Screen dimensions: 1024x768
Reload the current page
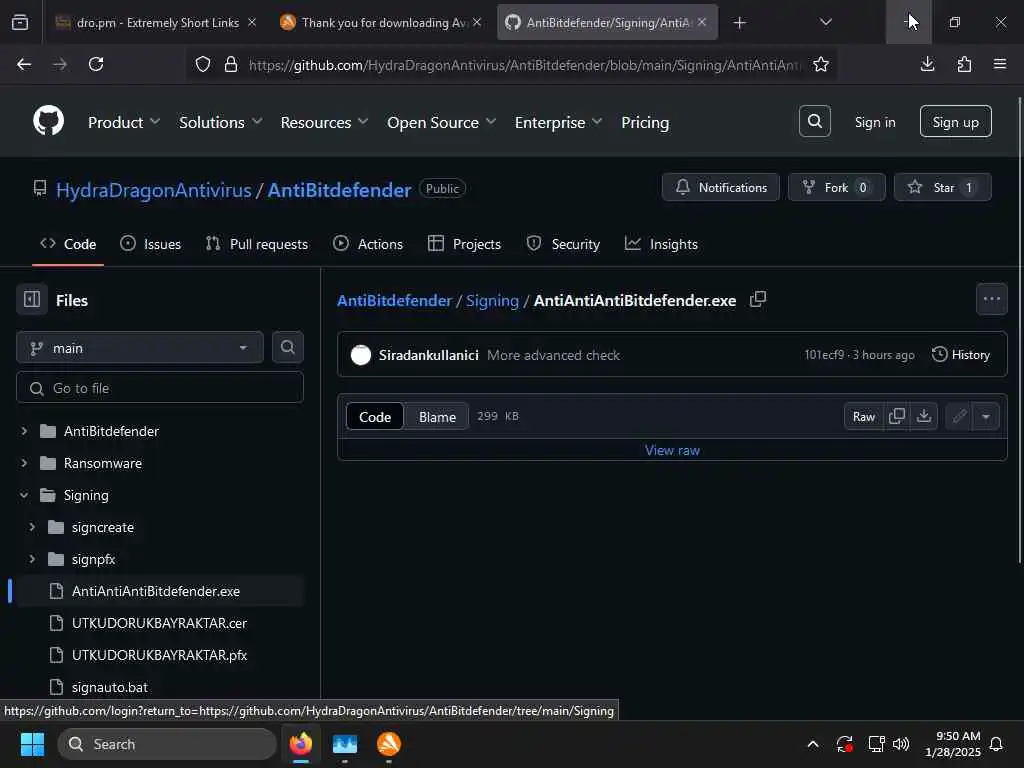pyautogui.click(x=96, y=64)
